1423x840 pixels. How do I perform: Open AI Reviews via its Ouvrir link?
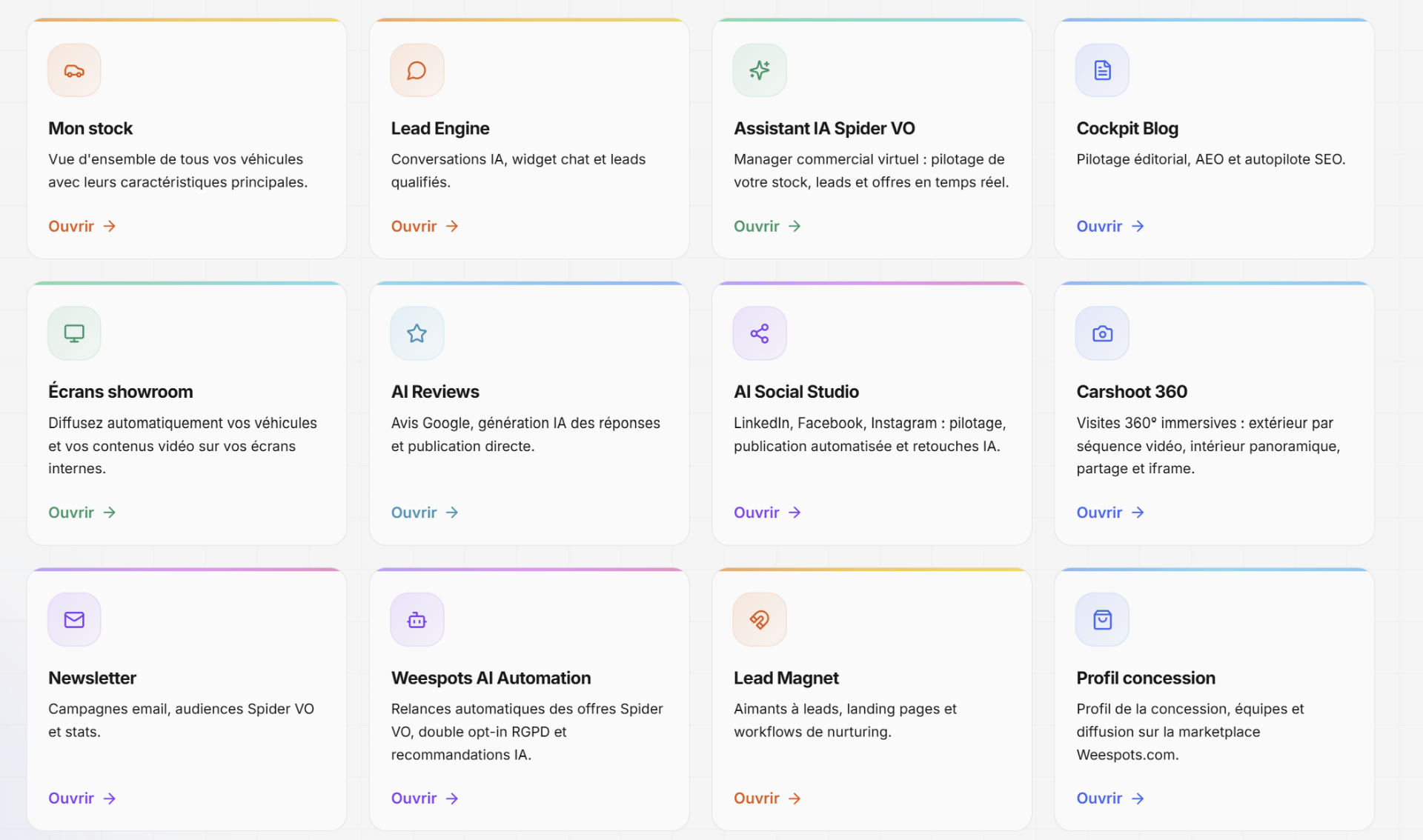coord(425,513)
